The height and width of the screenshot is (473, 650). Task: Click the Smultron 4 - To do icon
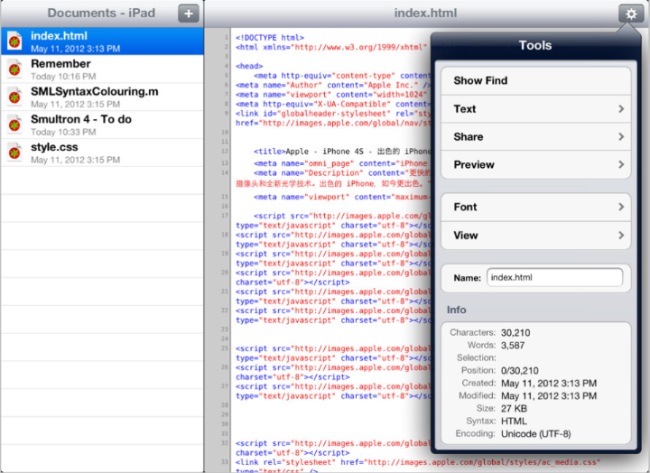[15, 125]
